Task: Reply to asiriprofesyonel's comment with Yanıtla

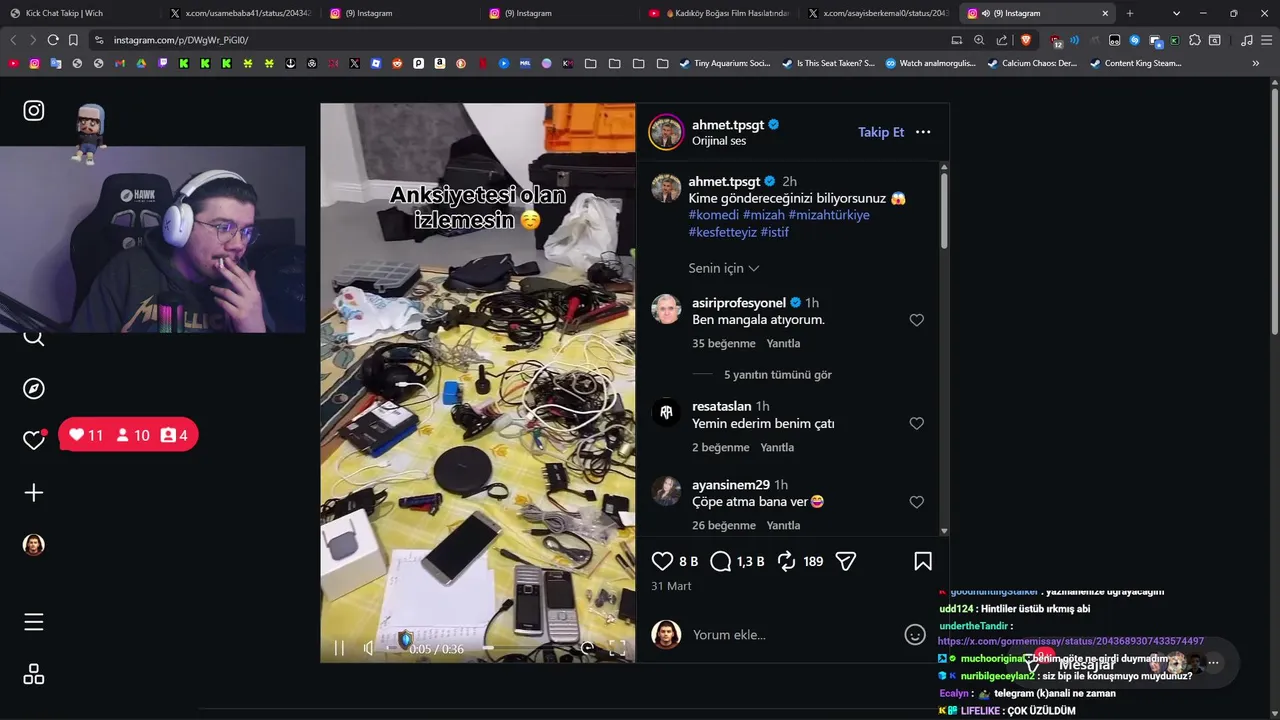Action: [783, 343]
